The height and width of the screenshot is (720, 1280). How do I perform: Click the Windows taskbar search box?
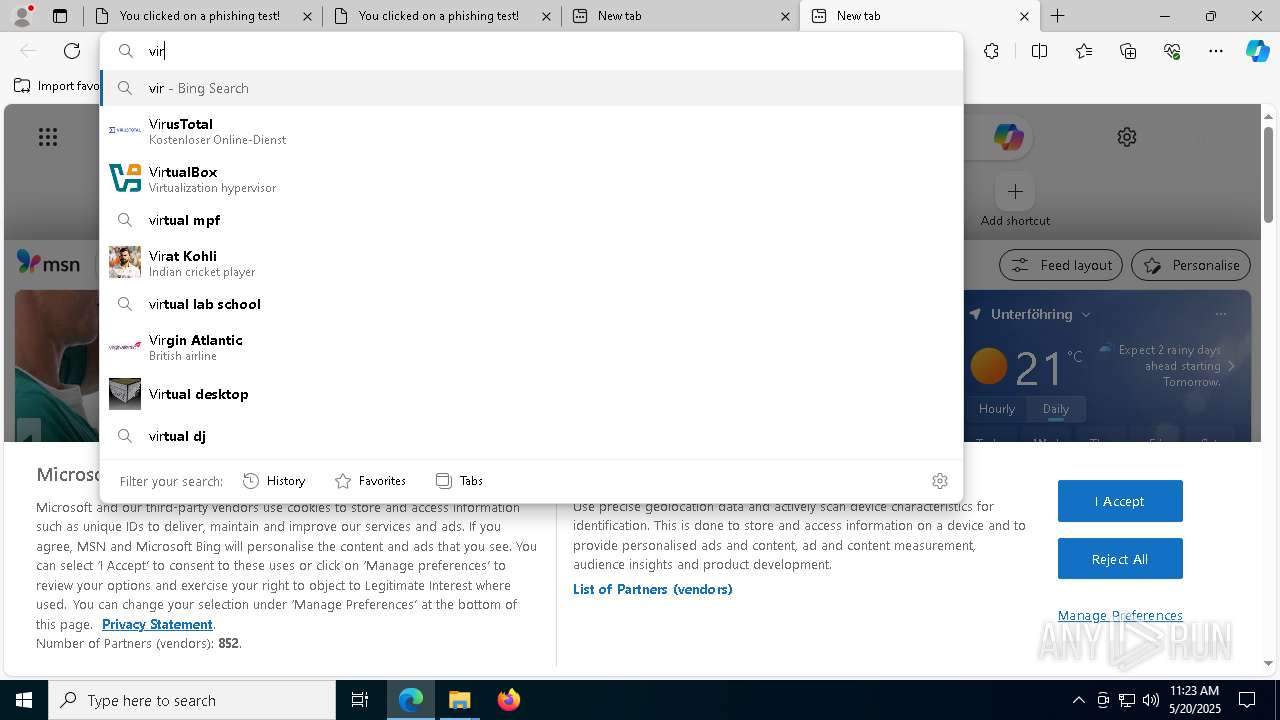pos(192,700)
